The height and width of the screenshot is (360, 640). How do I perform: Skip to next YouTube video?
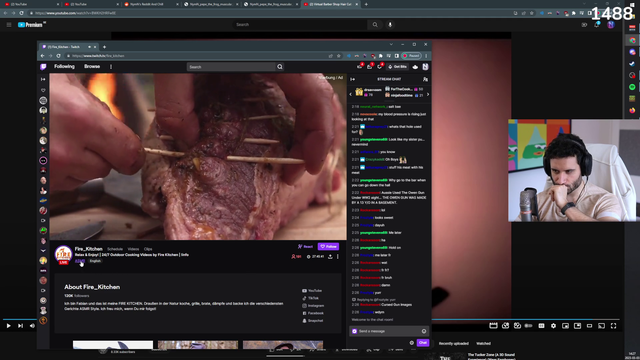(x=20, y=326)
